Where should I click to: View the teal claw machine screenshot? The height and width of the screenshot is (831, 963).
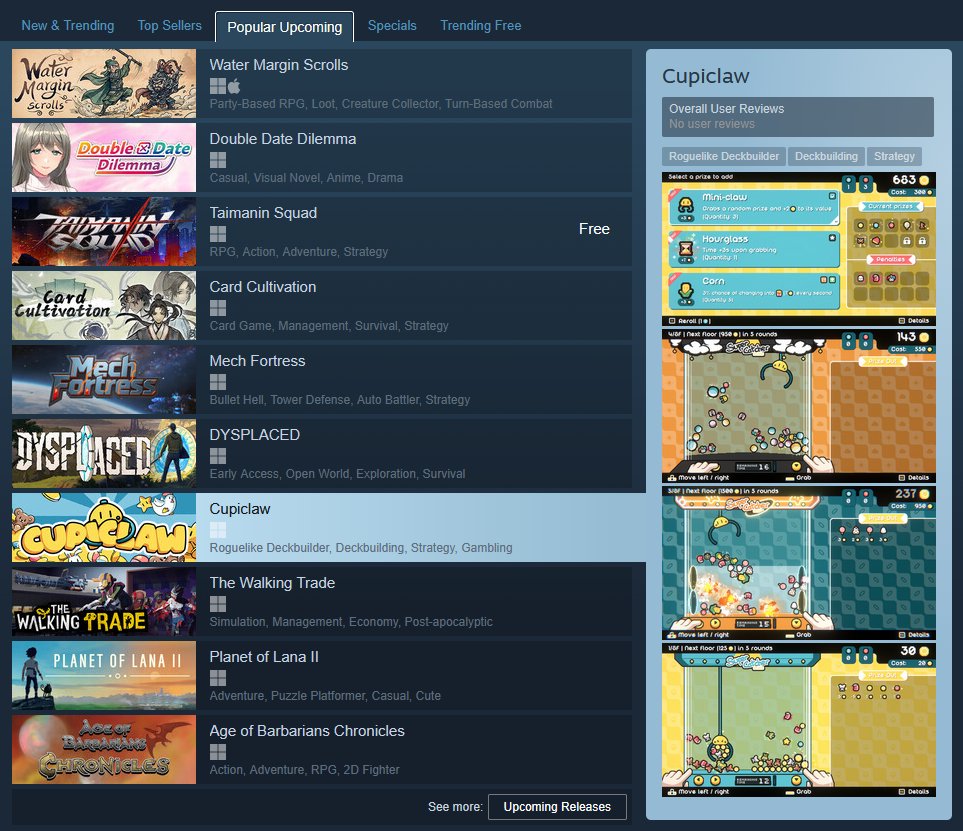pyautogui.click(x=799, y=563)
